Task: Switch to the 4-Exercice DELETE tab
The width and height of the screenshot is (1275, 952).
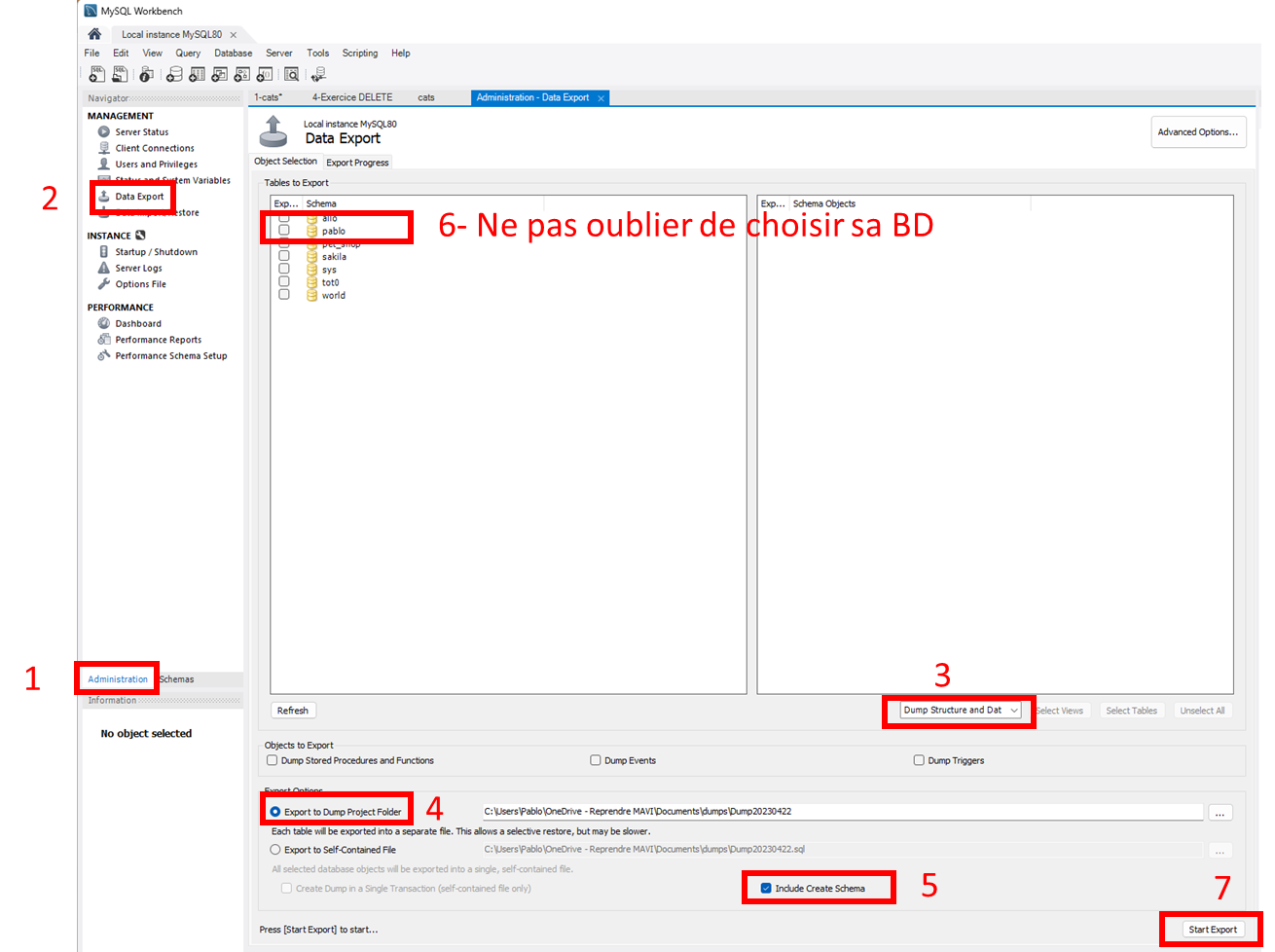Action: pos(352,97)
